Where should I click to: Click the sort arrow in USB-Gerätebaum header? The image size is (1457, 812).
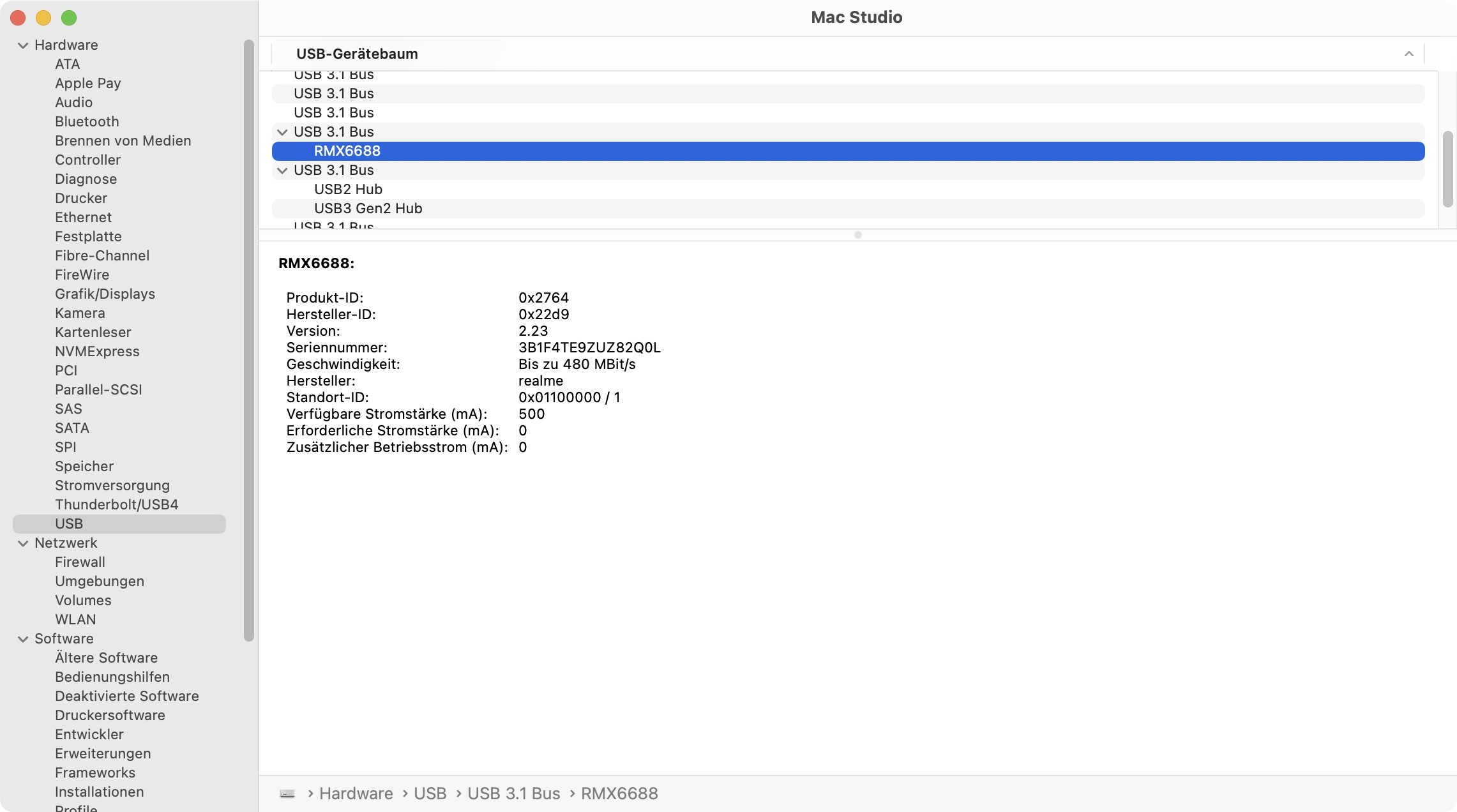1408,54
